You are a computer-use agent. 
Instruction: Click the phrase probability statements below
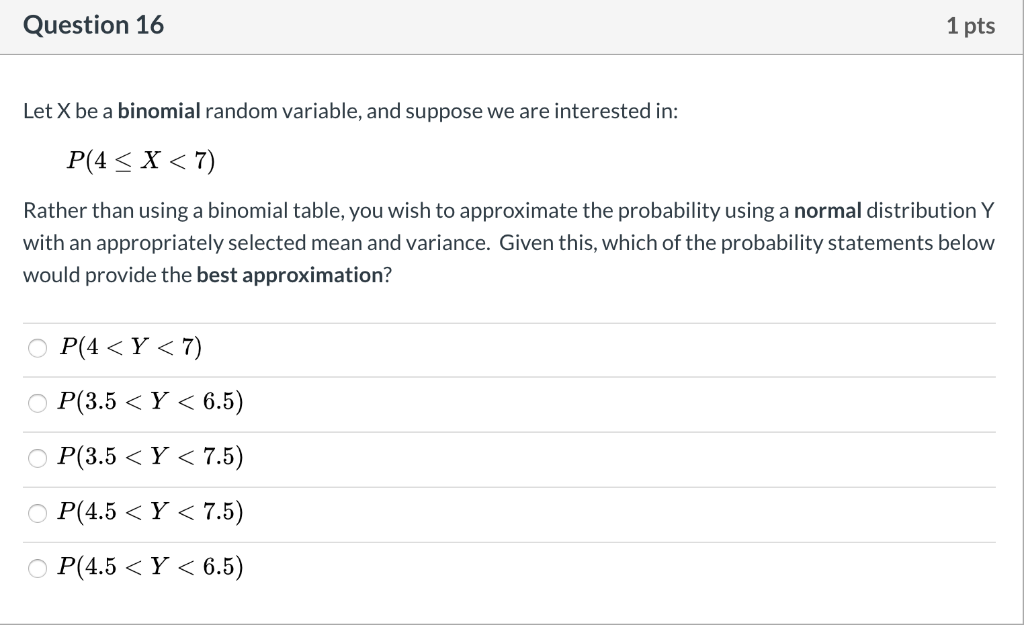[x=857, y=243]
